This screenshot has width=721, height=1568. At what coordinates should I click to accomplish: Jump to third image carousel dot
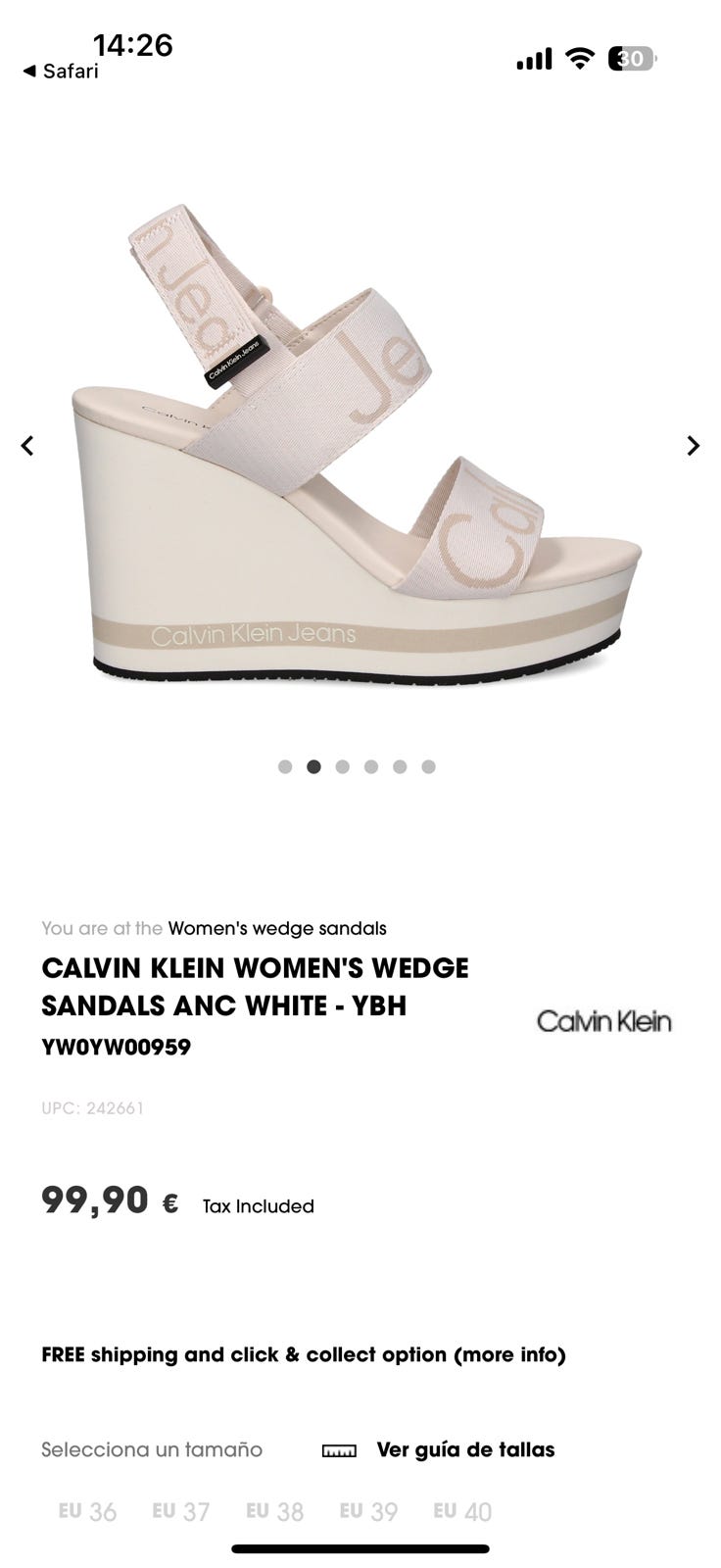click(342, 766)
